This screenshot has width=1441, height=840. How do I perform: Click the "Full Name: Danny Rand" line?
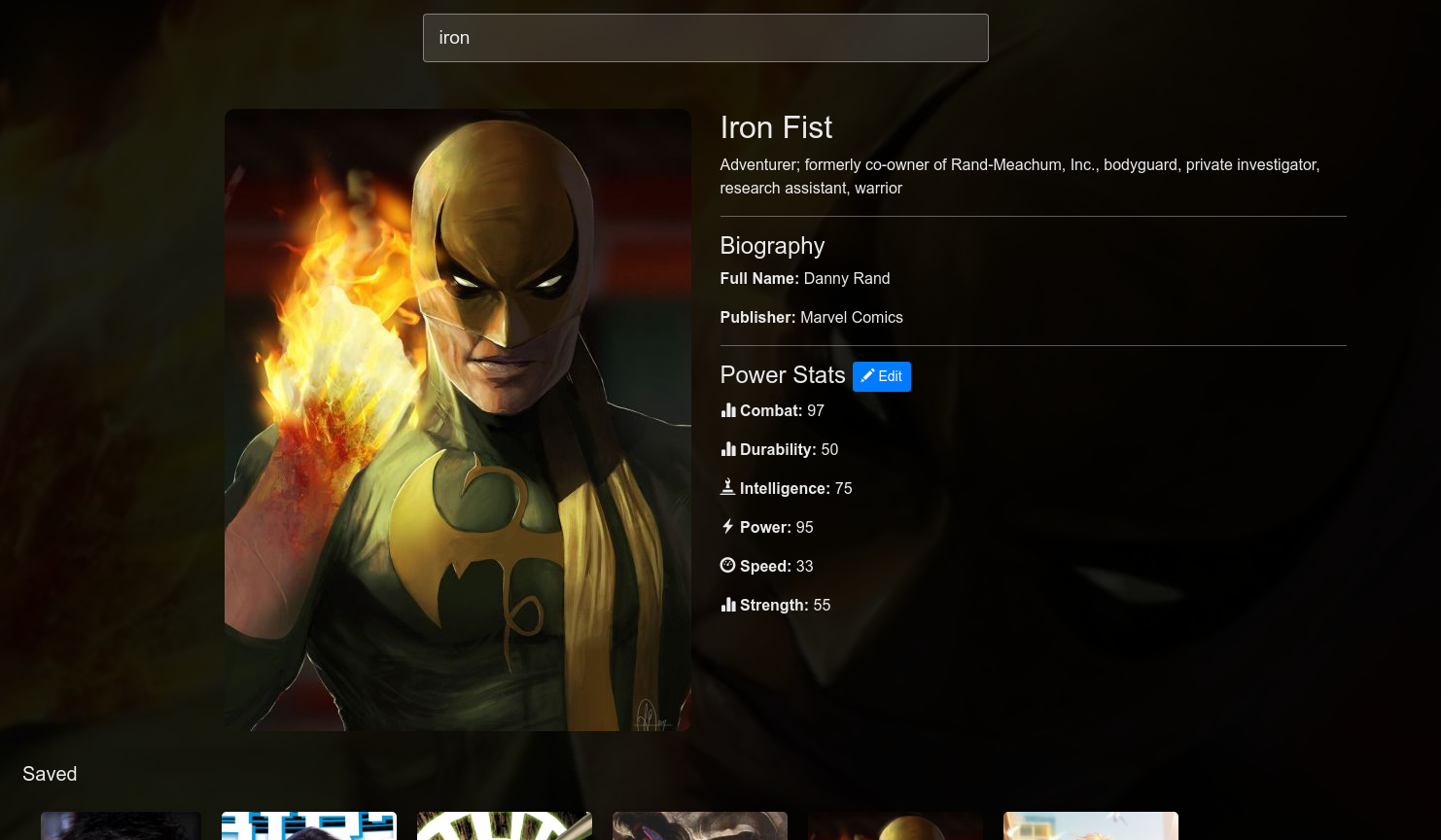pos(805,278)
